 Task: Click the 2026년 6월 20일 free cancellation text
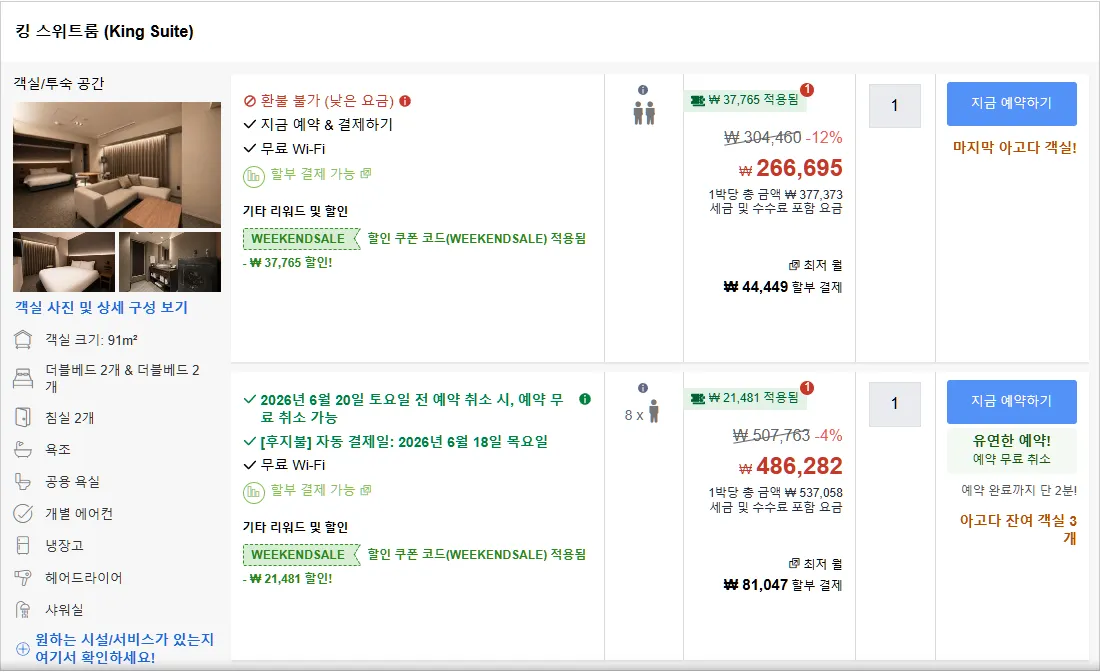pyautogui.click(x=412, y=408)
